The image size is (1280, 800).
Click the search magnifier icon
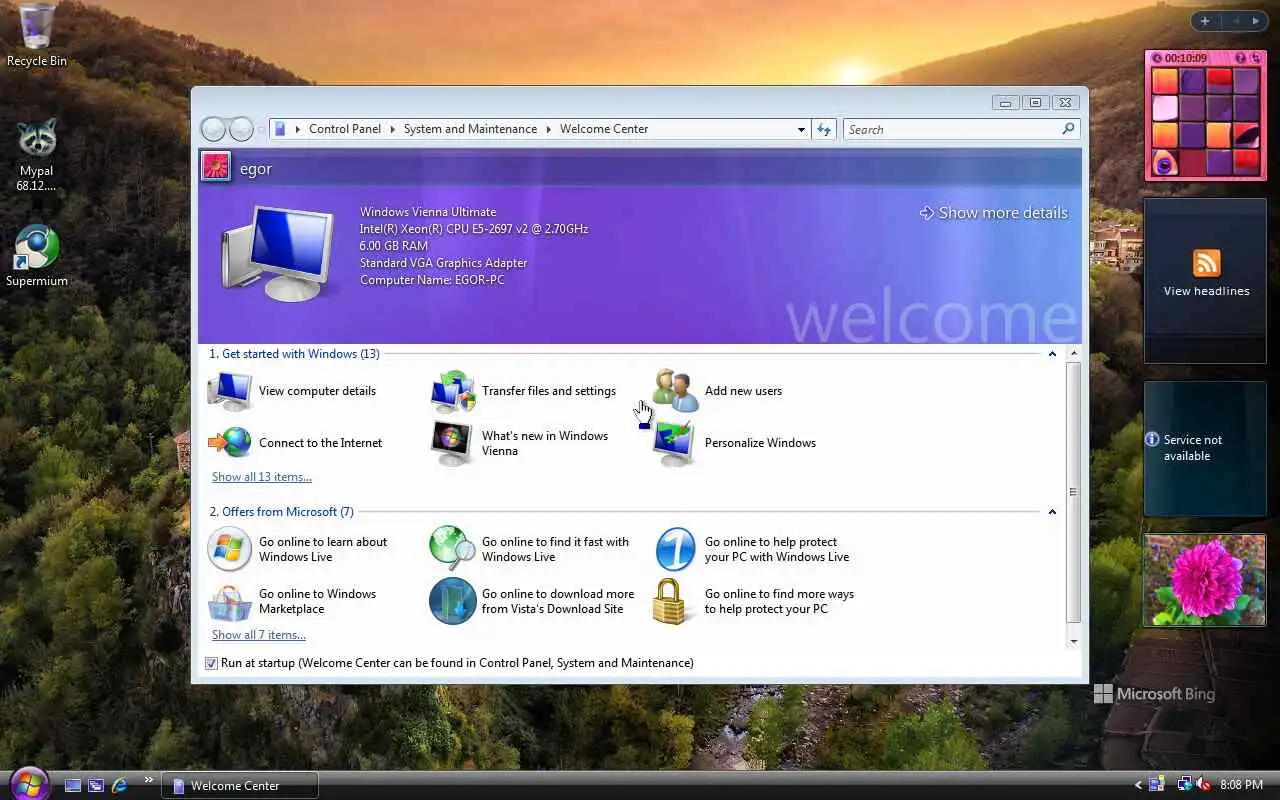[1068, 129]
